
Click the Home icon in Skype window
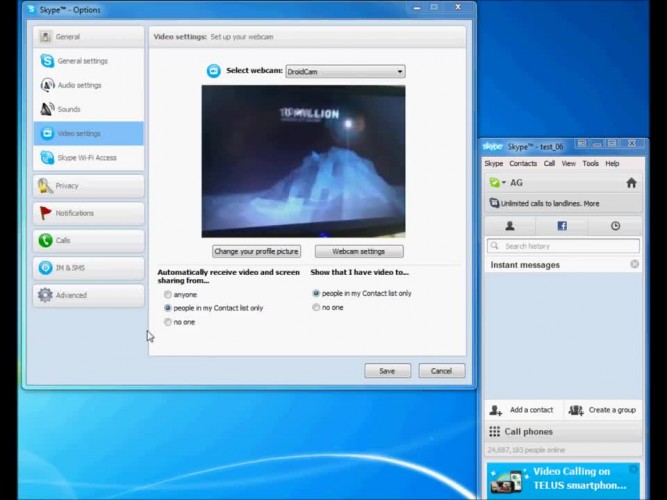click(631, 183)
